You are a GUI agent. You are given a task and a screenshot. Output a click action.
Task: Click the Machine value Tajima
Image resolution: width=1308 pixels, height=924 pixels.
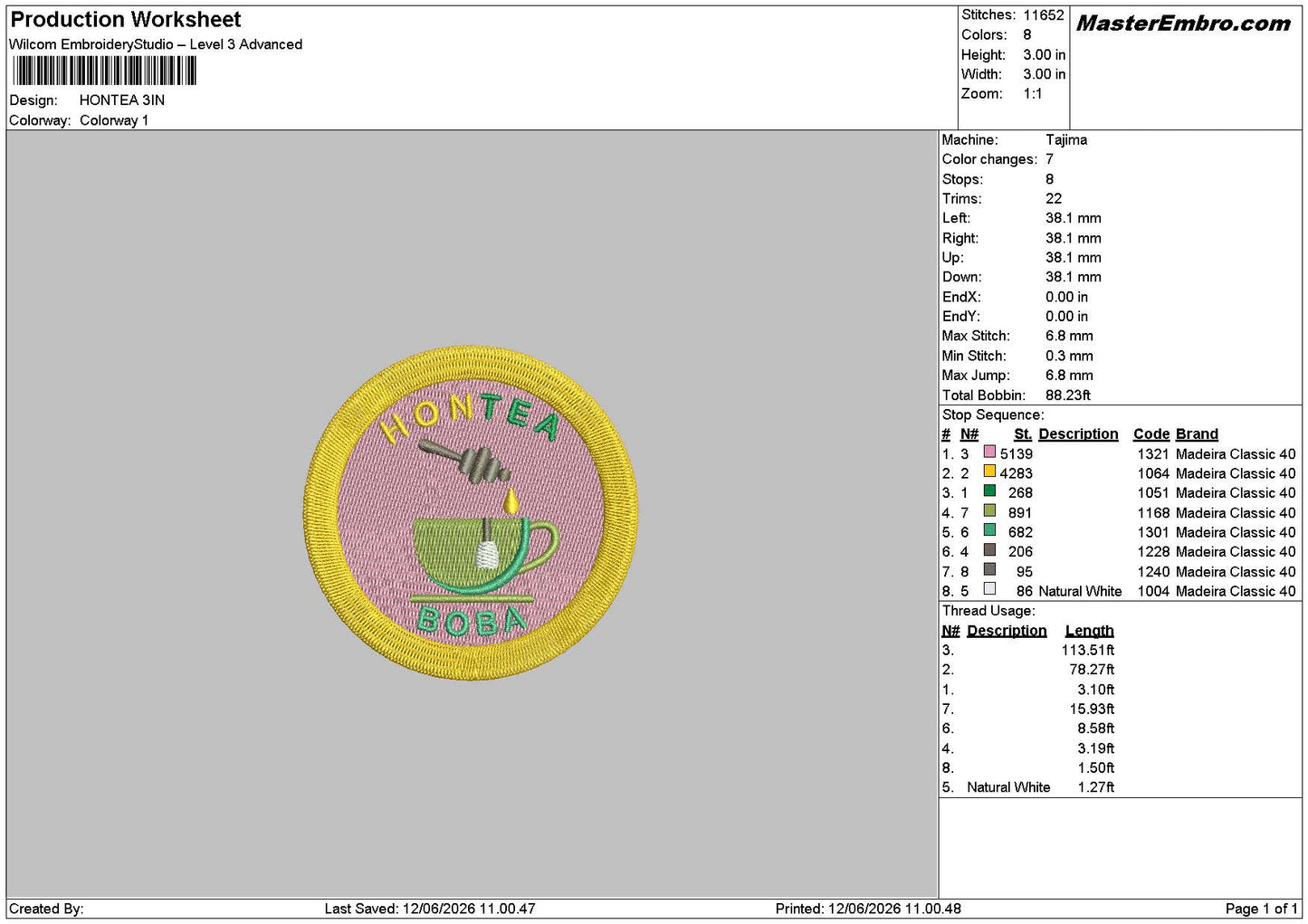(x=1066, y=140)
